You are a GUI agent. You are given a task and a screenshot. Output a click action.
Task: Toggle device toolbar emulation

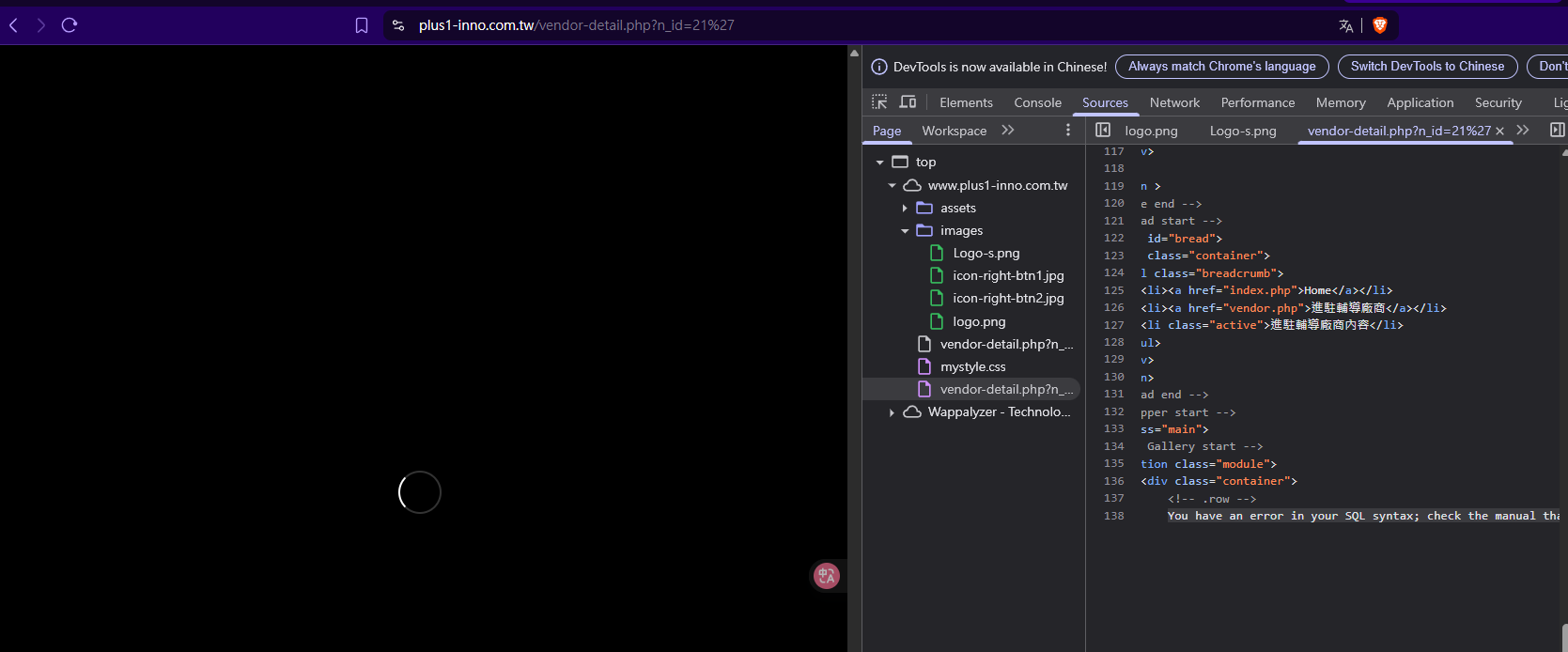coord(908,101)
